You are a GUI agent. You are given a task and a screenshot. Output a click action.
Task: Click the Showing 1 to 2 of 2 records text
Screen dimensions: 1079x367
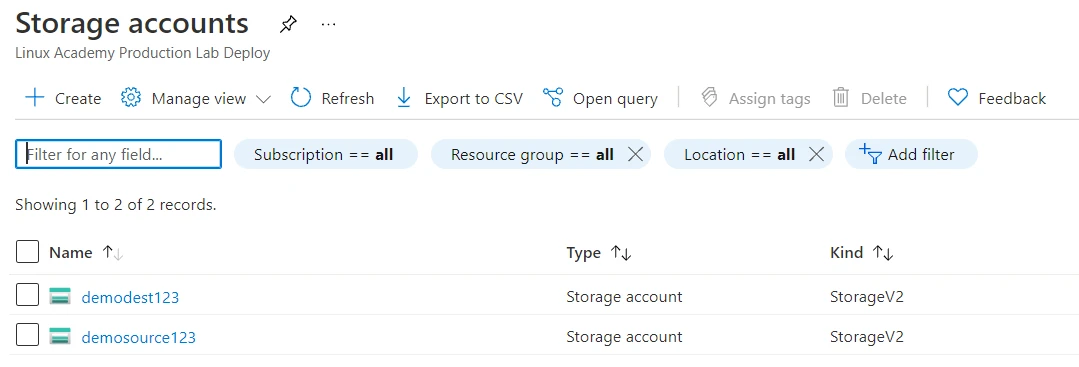click(x=116, y=205)
